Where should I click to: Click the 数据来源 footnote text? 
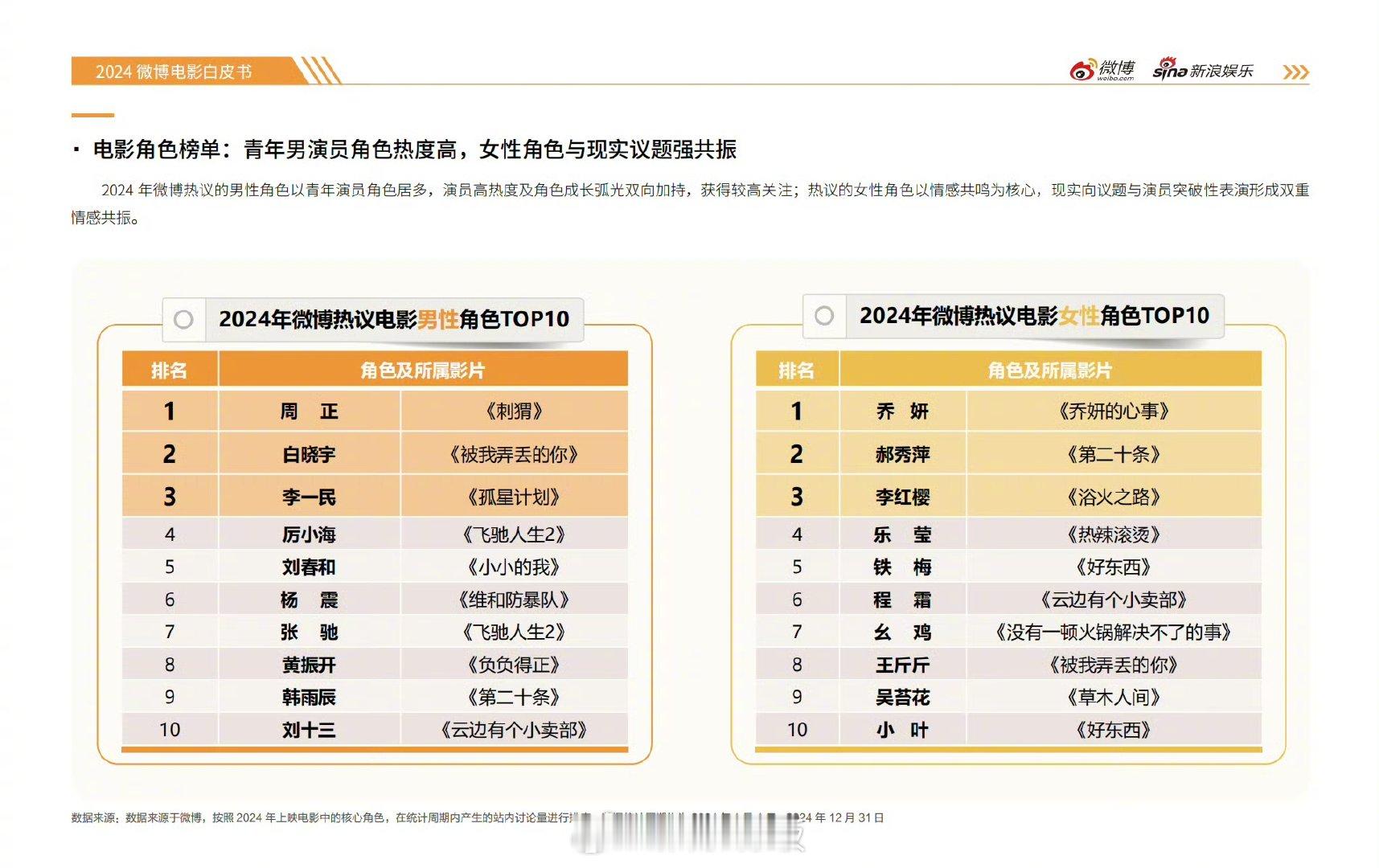pyautogui.click(x=478, y=818)
